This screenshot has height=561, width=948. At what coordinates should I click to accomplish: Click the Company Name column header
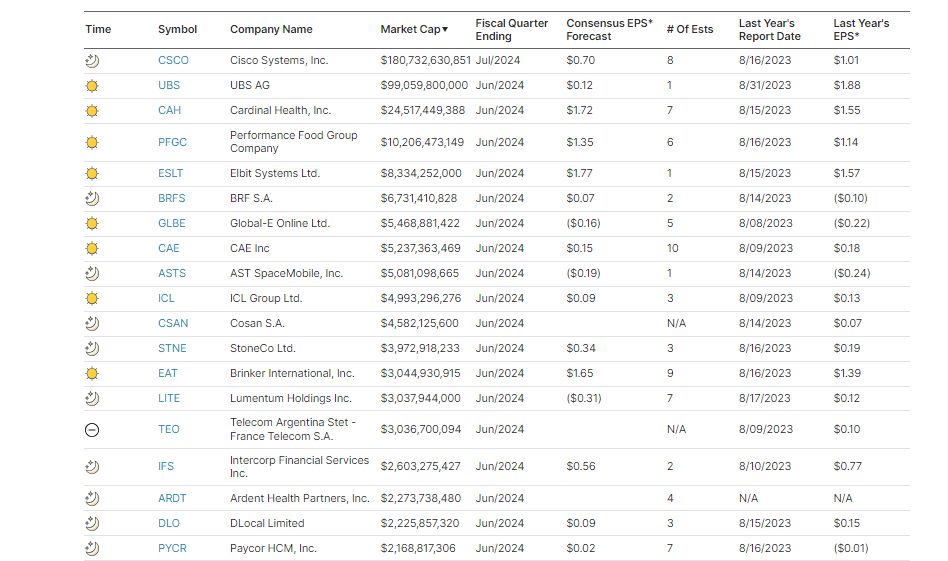click(x=271, y=29)
